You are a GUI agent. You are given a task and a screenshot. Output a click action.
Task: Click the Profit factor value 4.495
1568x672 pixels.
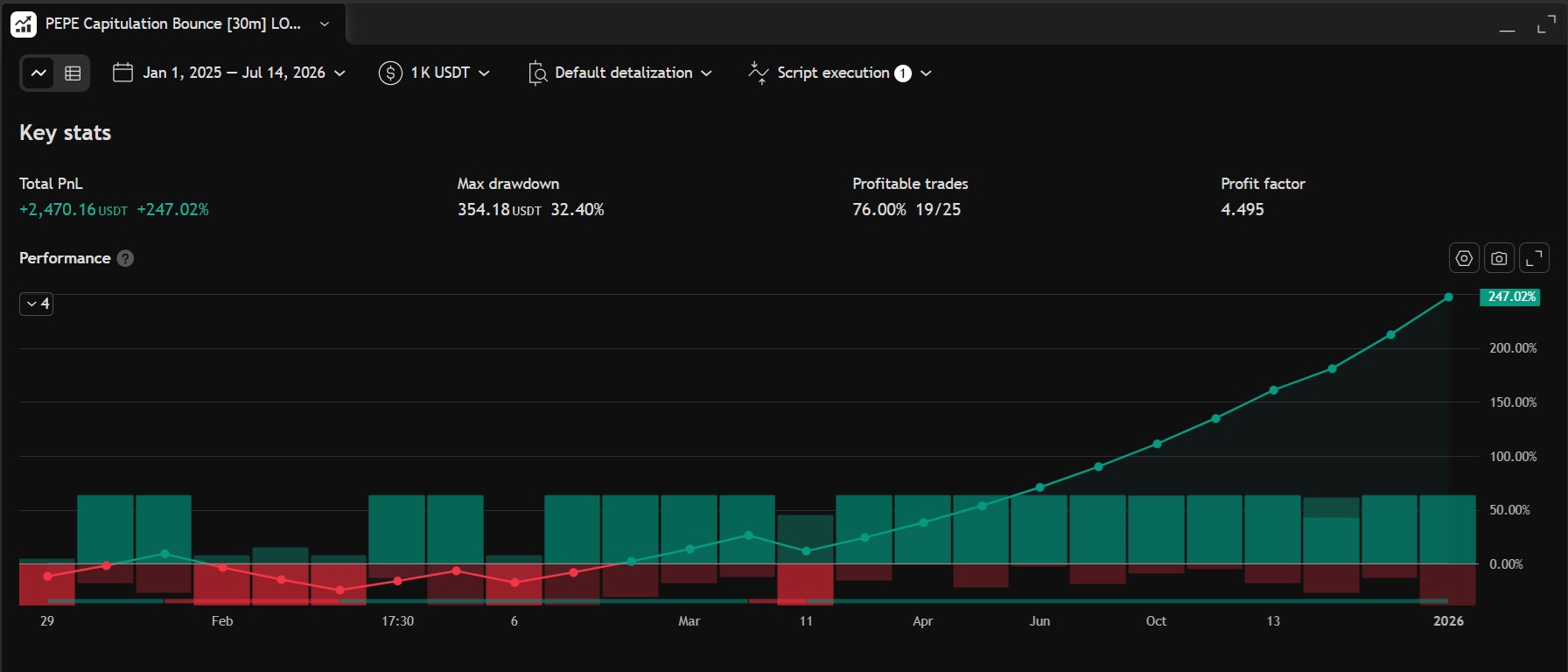tap(1242, 210)
